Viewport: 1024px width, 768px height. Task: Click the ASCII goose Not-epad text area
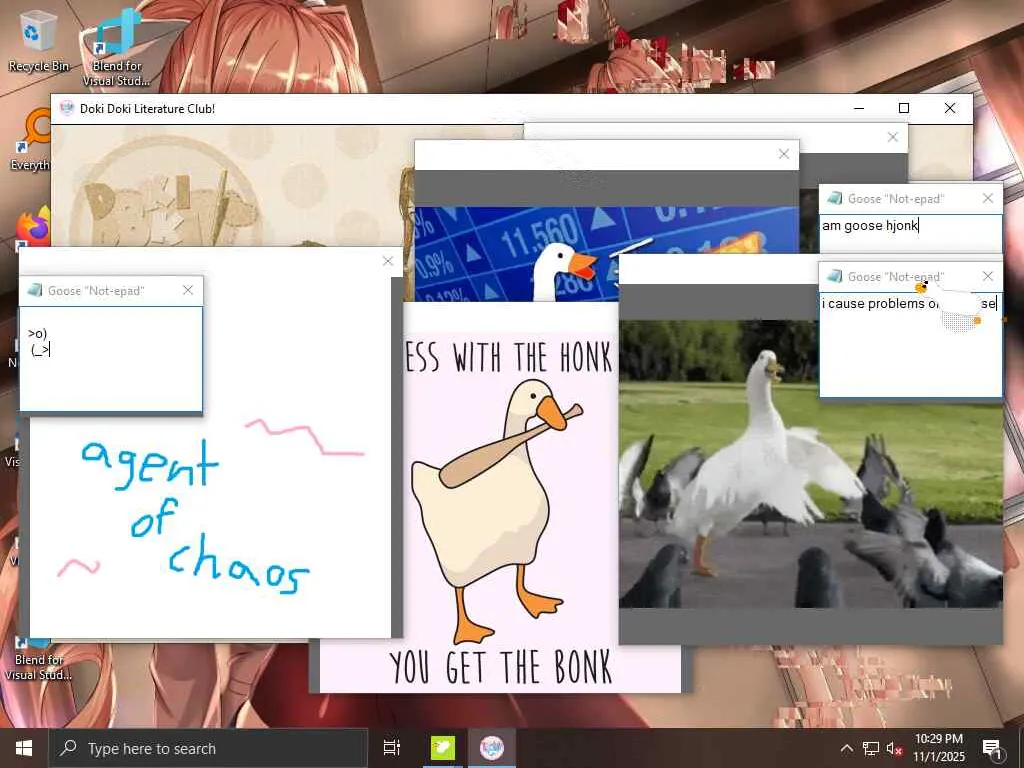point(111,359)
